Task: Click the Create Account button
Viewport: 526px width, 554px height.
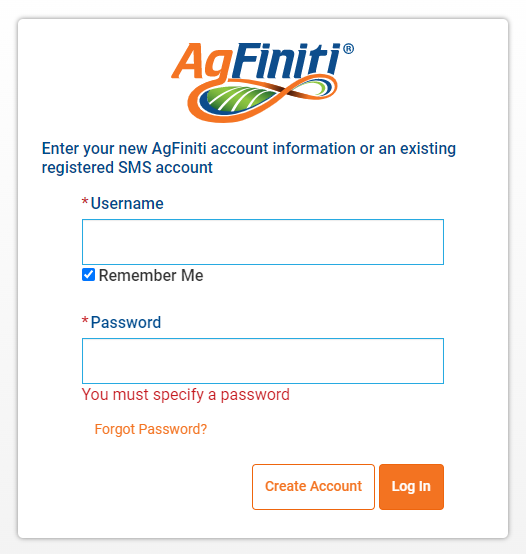Action: (313, 487)
